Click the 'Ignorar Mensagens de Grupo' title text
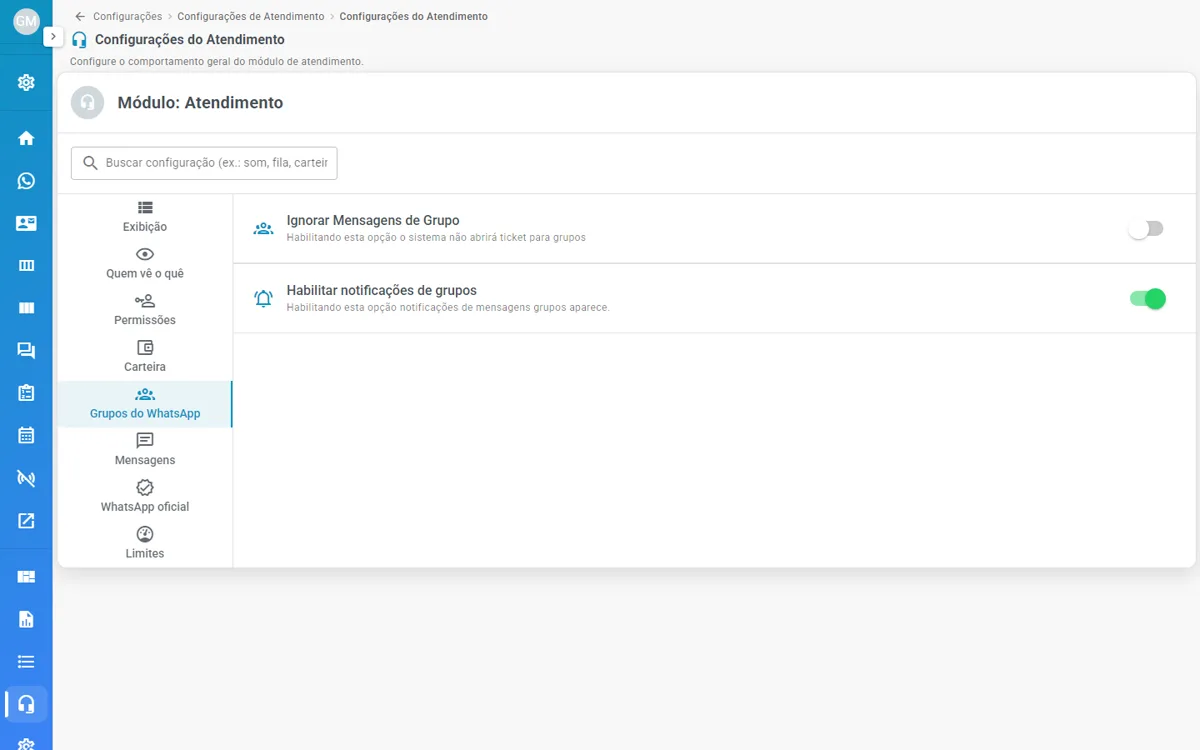 click(x=373, y=220)
